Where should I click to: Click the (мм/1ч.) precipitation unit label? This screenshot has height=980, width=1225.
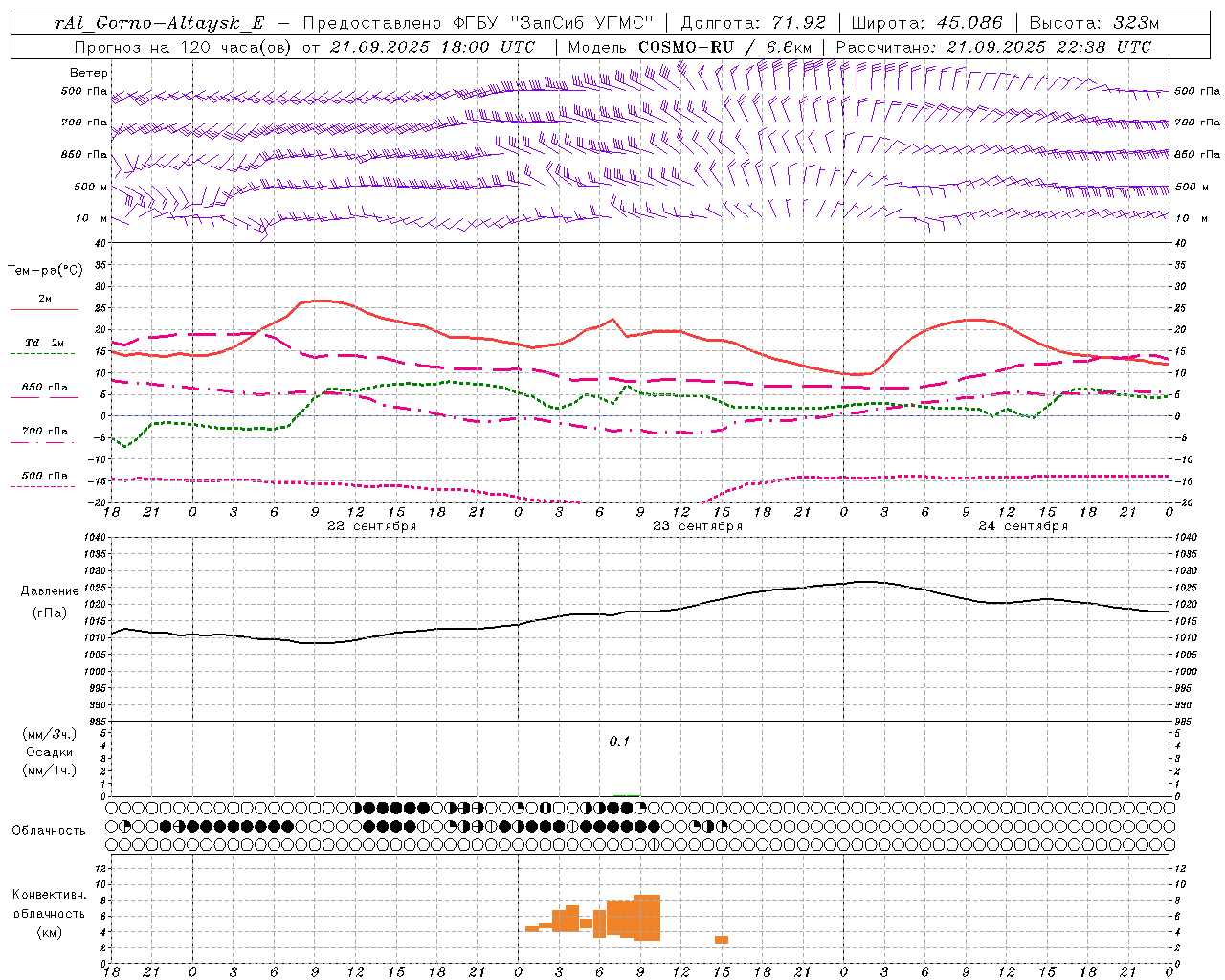pos(50,770)
